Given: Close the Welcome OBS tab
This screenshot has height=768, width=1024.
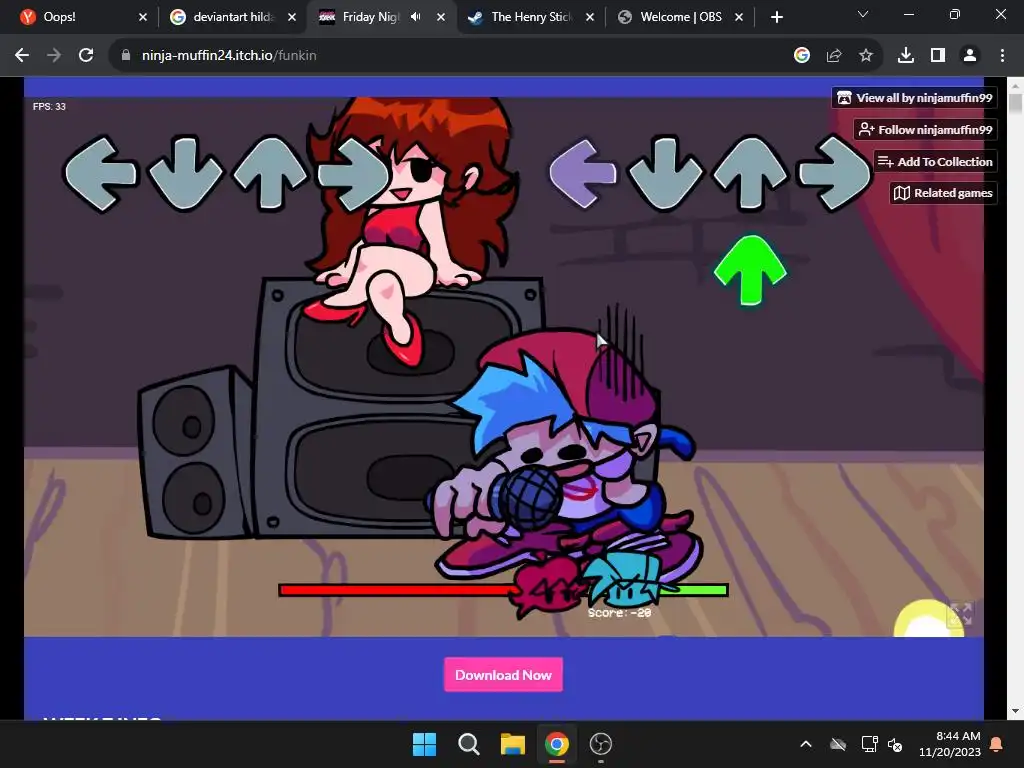Looking at the screenshot, I should coord(739,17).
